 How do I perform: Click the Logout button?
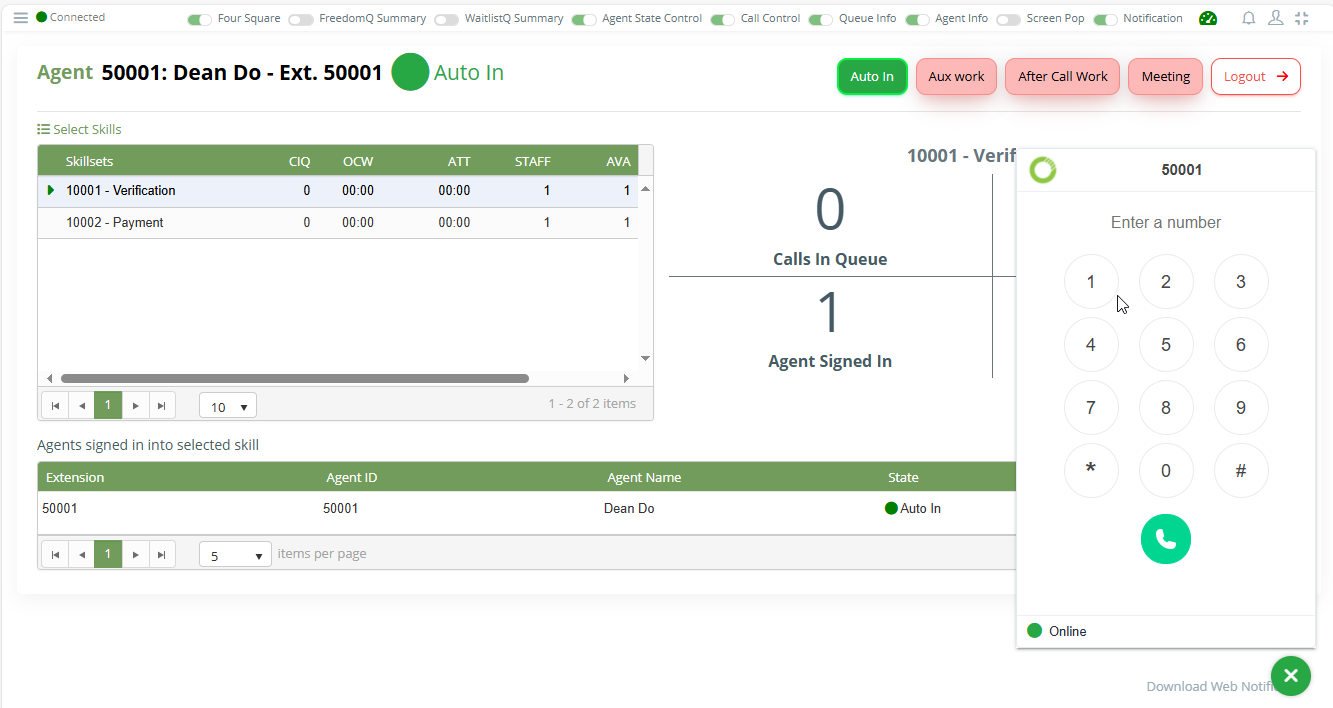tap(1255, 77)
